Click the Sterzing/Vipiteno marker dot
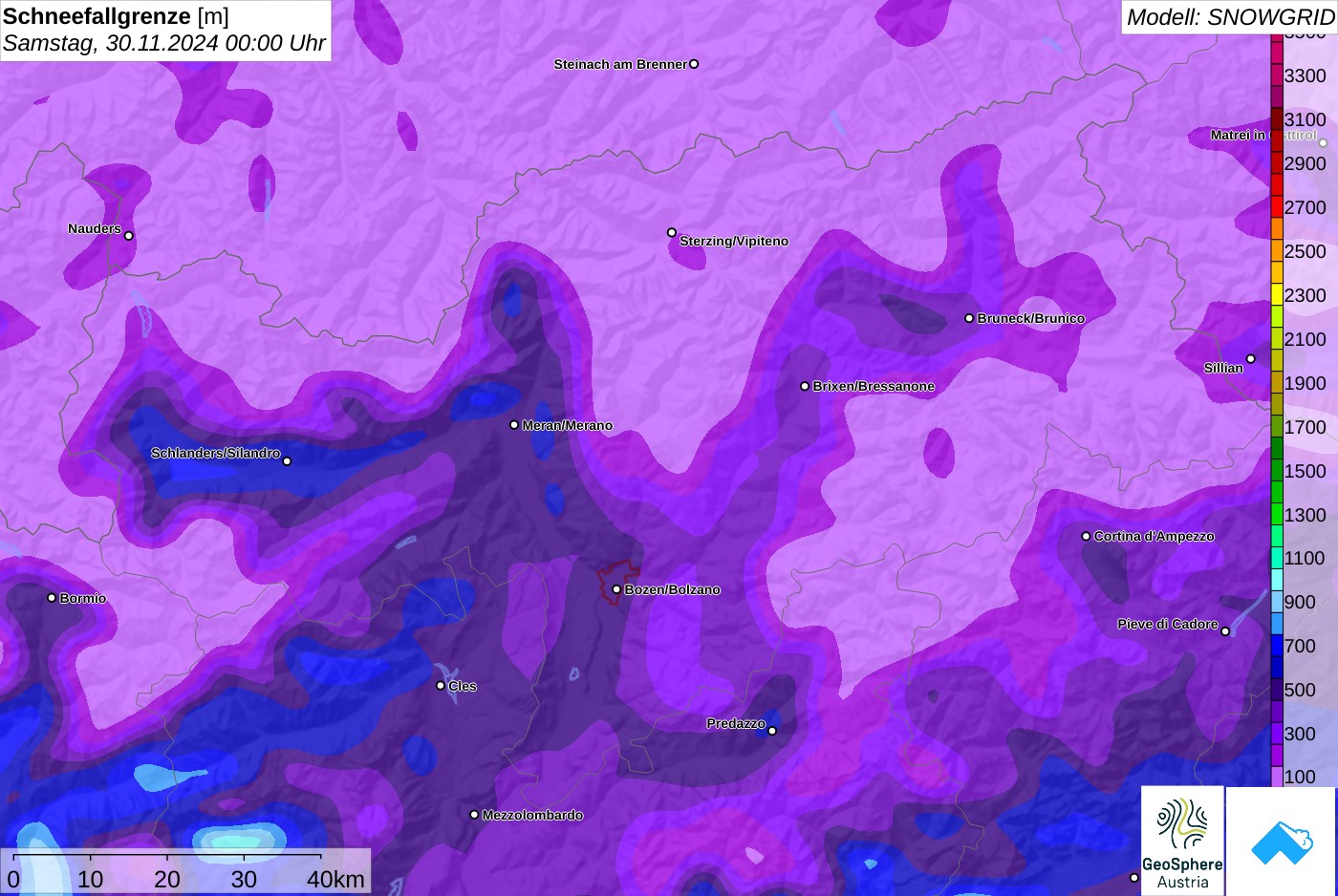This screenshot has width=1338, height=896. [672, 232]
